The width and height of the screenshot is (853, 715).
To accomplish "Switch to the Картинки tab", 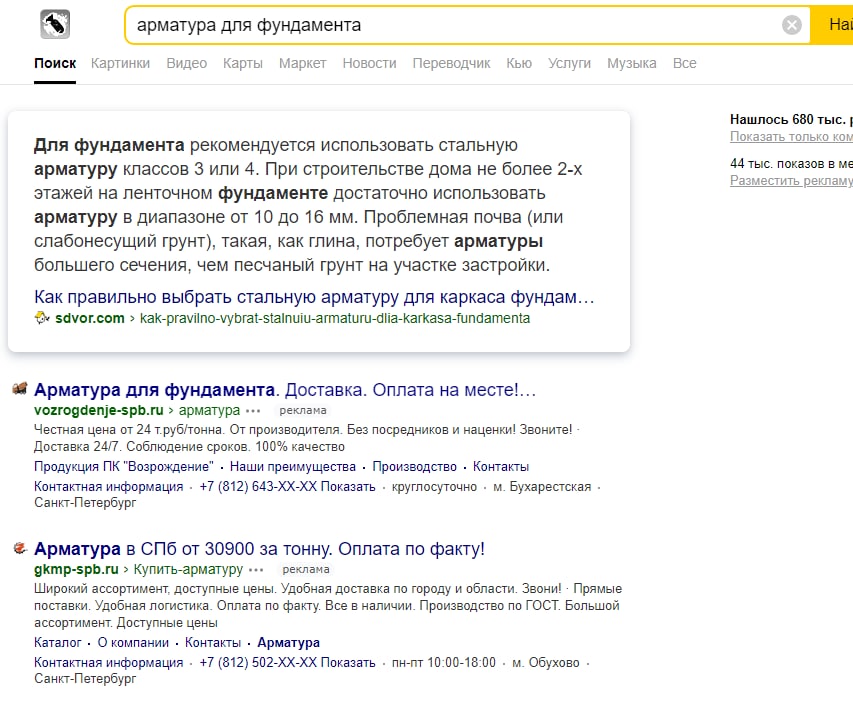I will click(120, 64).
